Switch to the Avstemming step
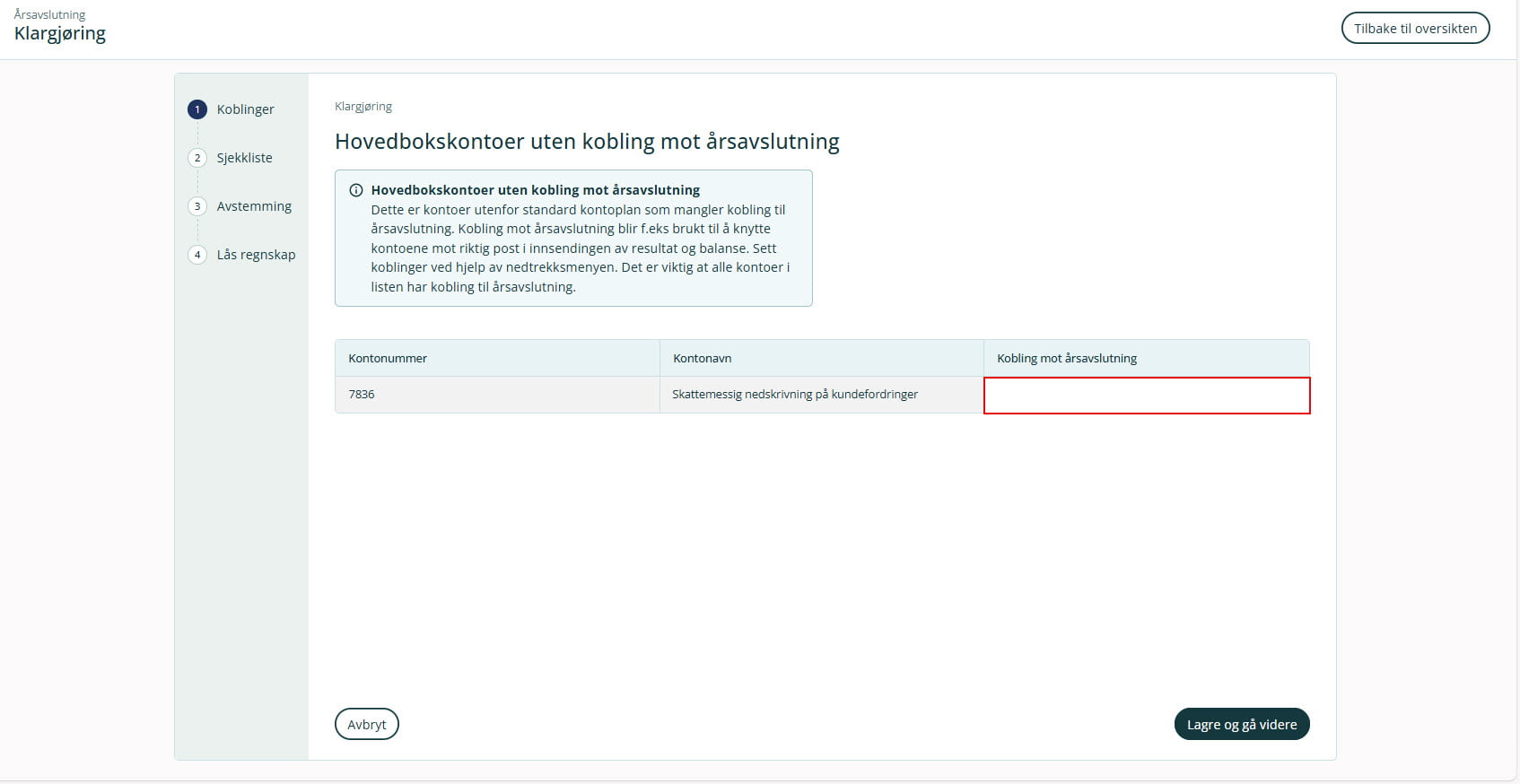This screenshot has height=784, width=1520. pyautogui.click(x=254, y=206)
